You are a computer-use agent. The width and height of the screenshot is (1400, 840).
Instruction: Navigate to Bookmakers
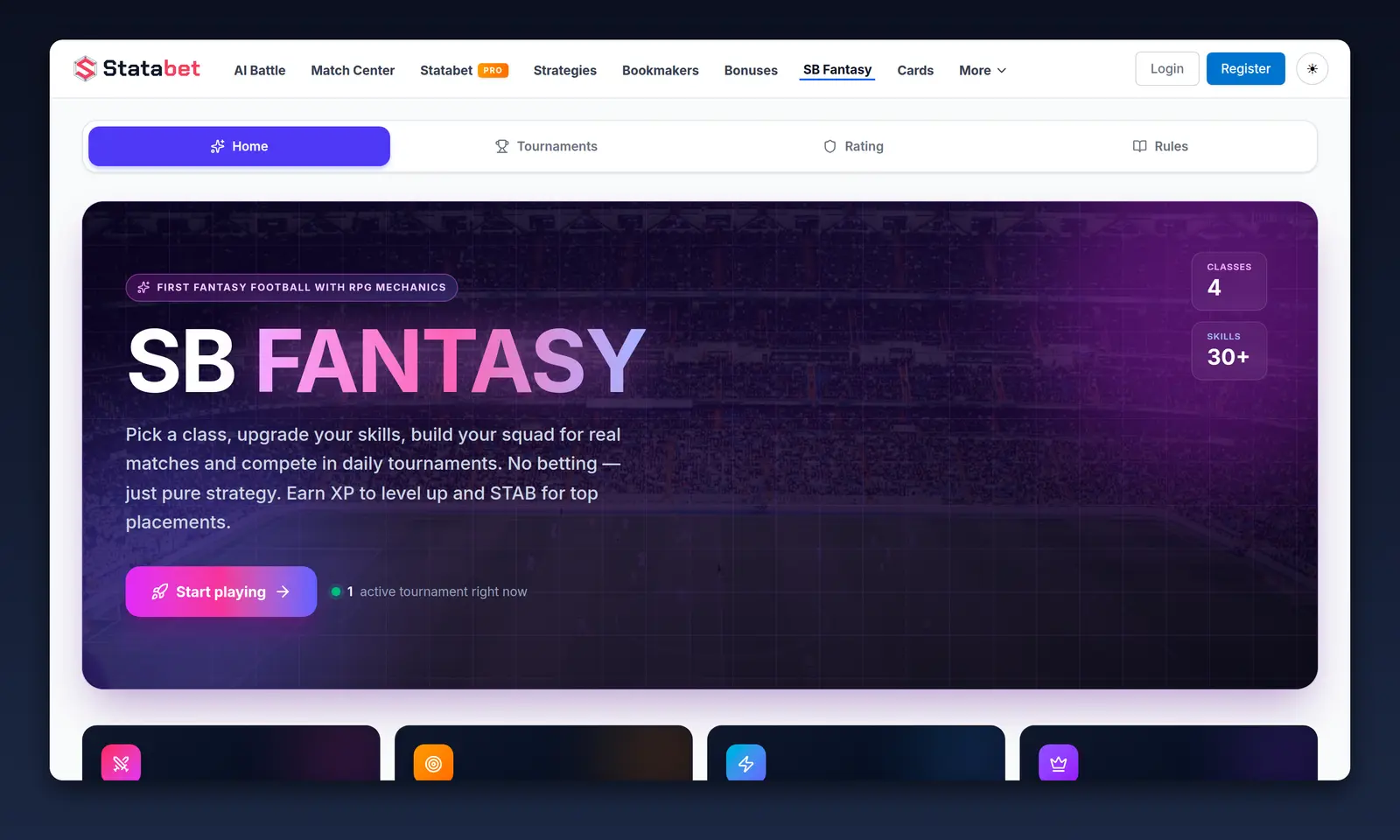pos(661,70)
